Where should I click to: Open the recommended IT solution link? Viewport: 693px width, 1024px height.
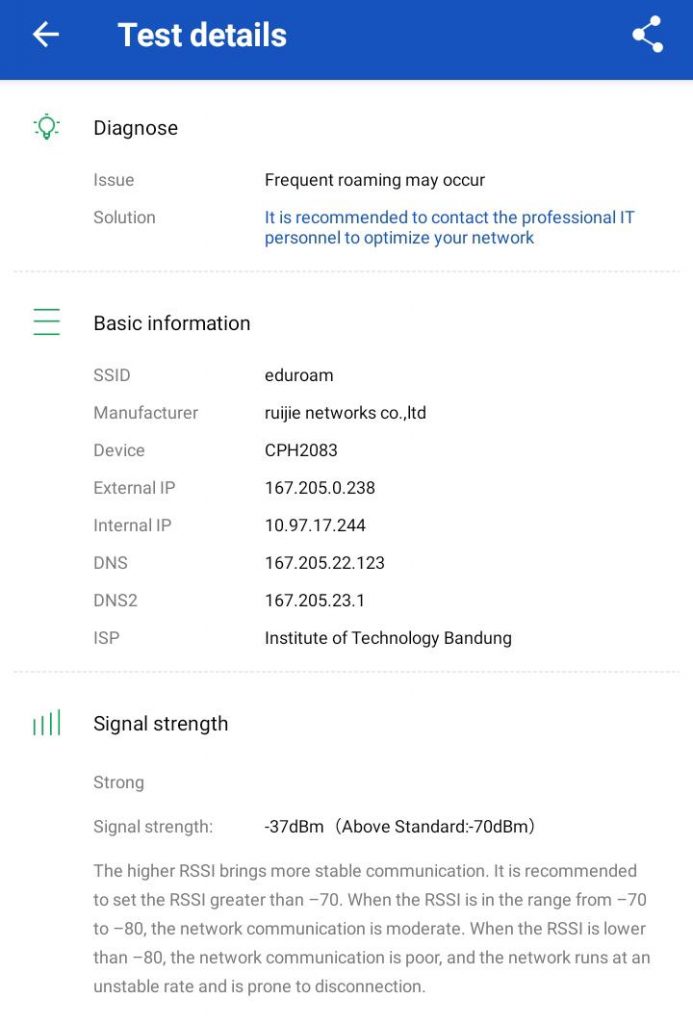(x=449, y=228)
